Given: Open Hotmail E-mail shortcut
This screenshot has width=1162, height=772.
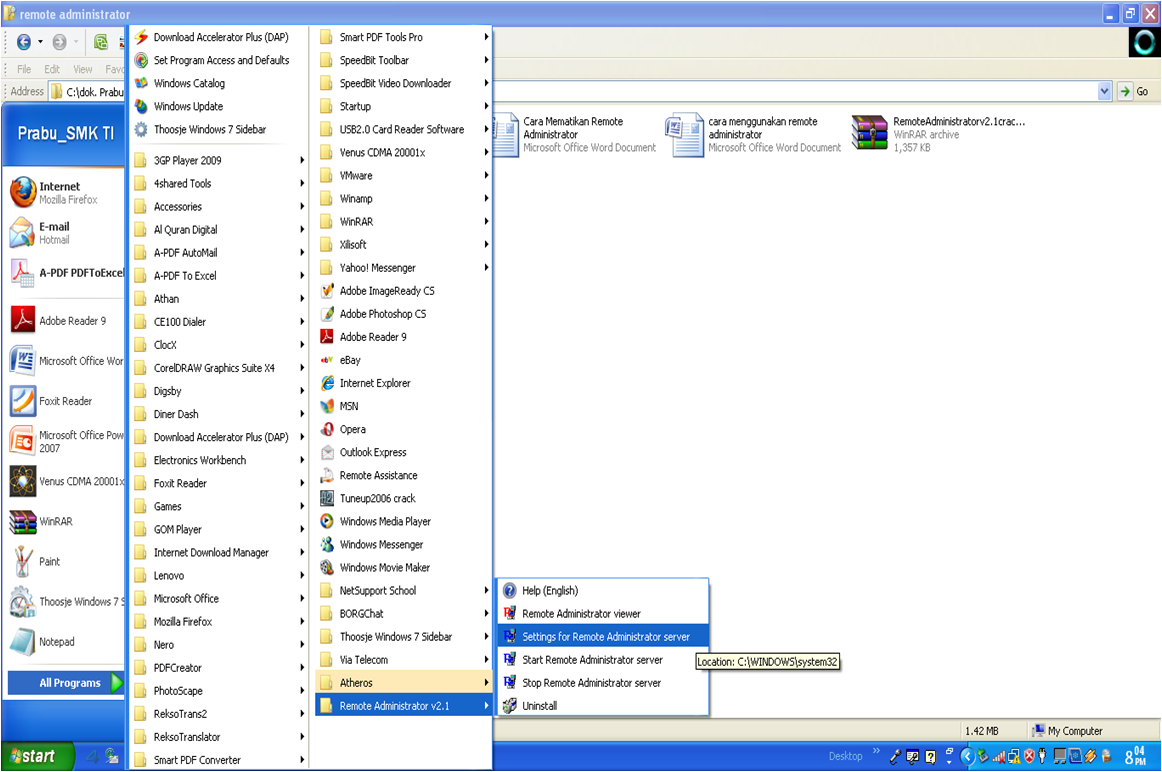Looking at the screenshot, I should tap(65, 233).
